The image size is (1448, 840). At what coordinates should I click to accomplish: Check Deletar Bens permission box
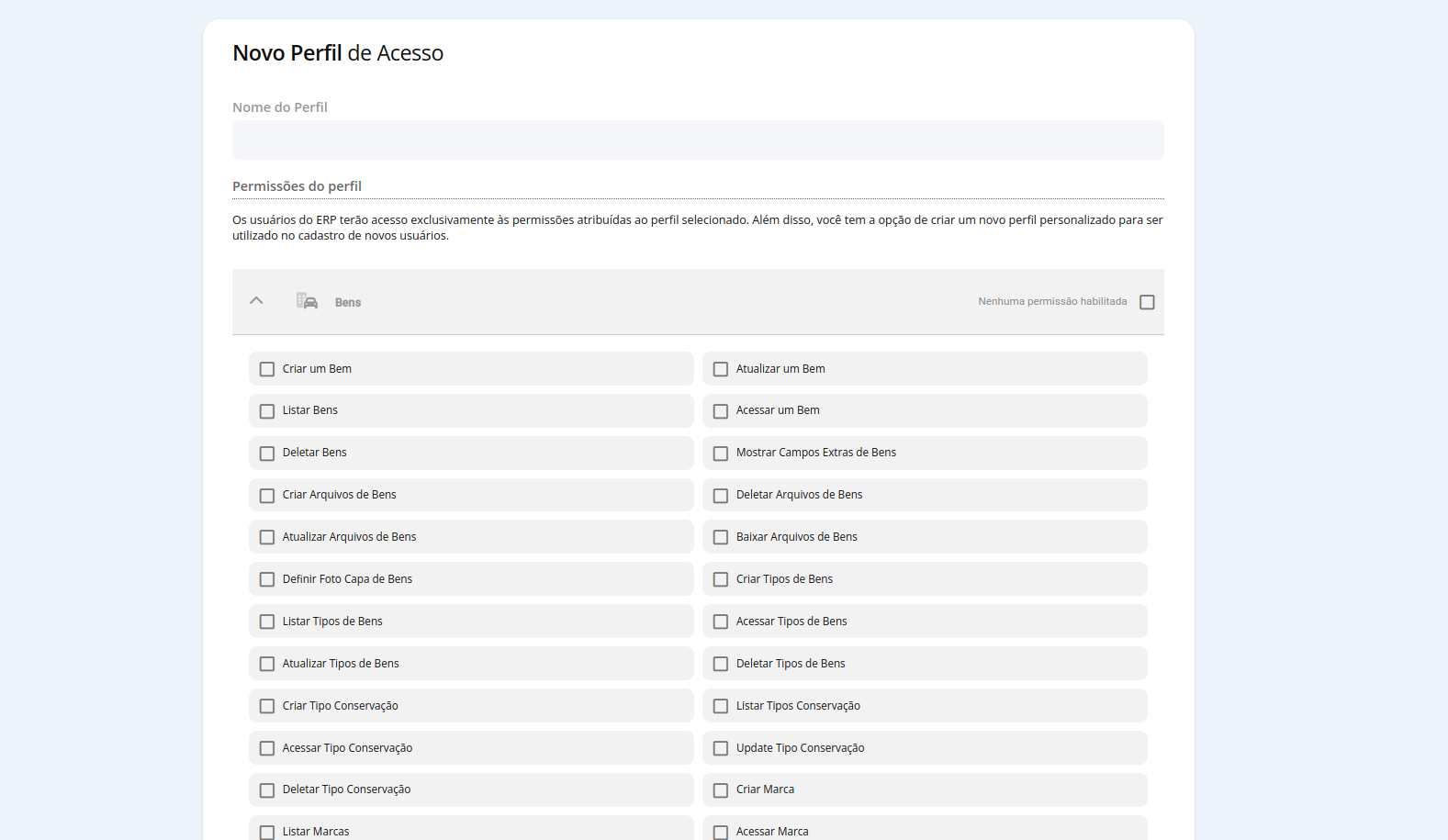(x=267, y=454)
